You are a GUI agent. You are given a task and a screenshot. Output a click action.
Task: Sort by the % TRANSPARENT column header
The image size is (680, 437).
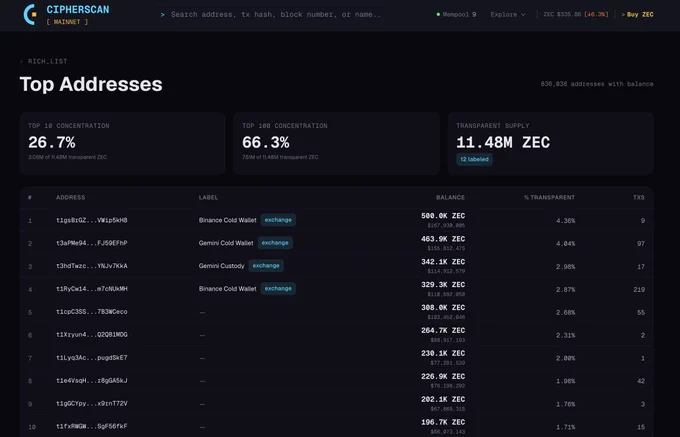[549, 197]
